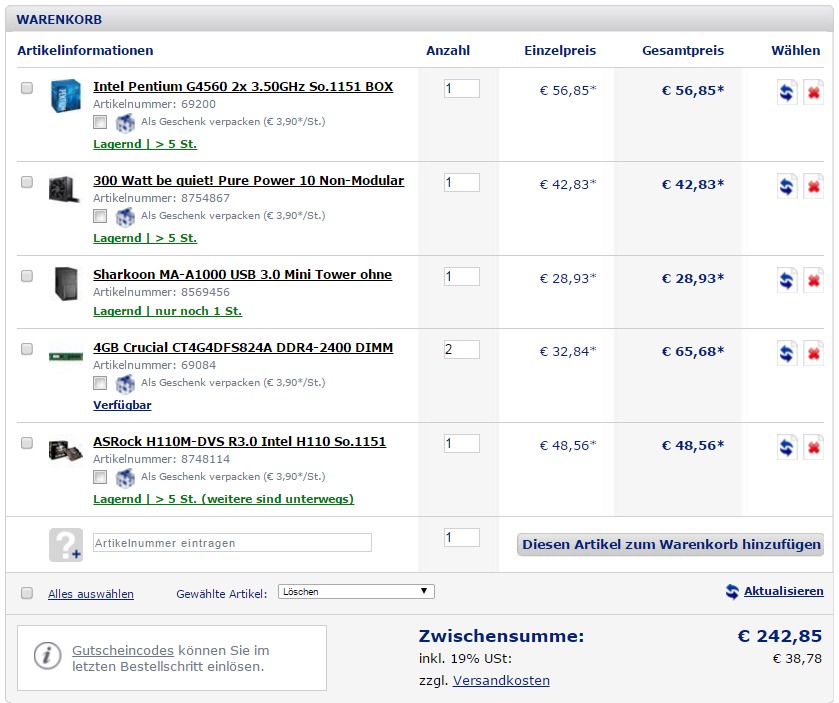Image resolution: width=839 pixels, height=703 pixels.
Task: Click refresh icon for ASRock H110M-DVS row
Action: [x=787, y=447]
